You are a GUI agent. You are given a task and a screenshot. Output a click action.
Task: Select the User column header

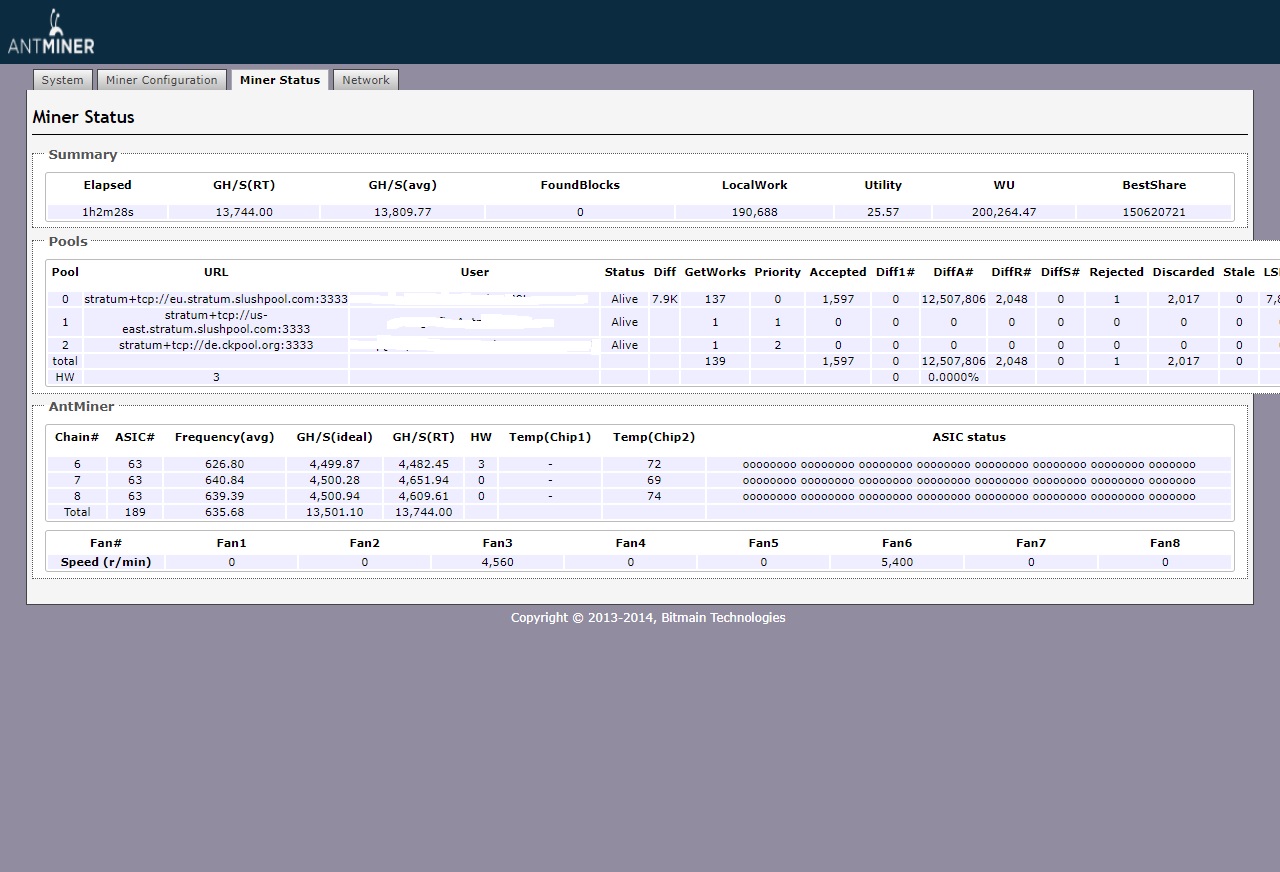coord(475,272)
